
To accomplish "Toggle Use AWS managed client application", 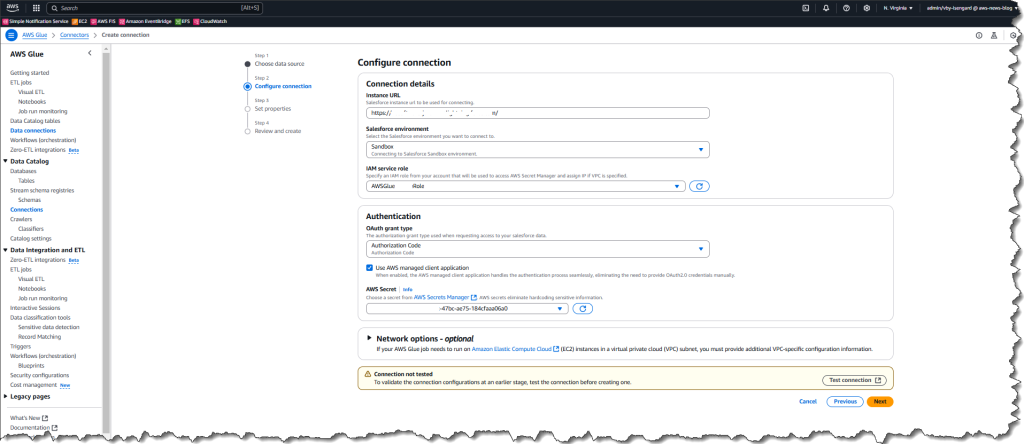I will [x=370, y=268].
